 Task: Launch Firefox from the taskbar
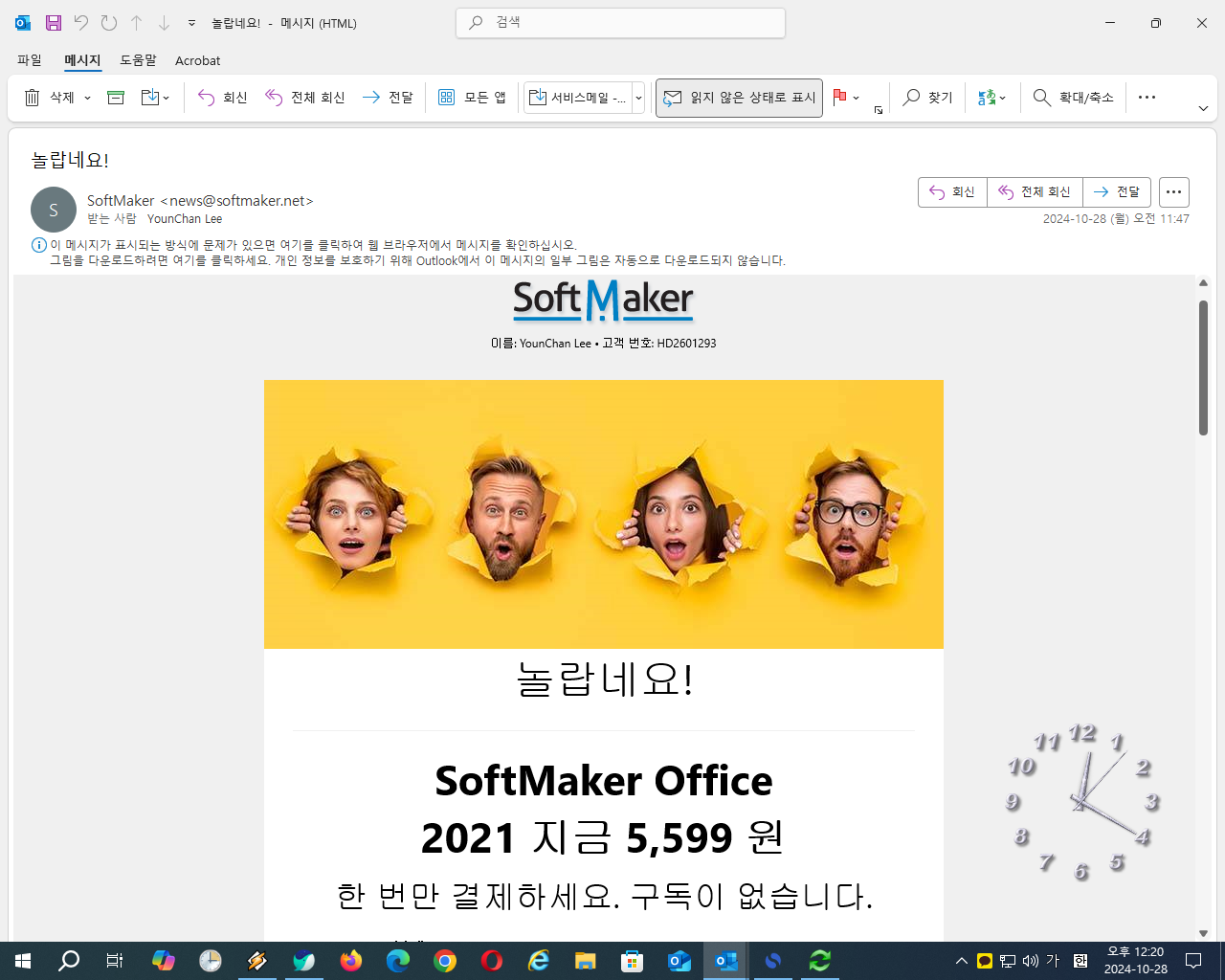coord(351,961)
